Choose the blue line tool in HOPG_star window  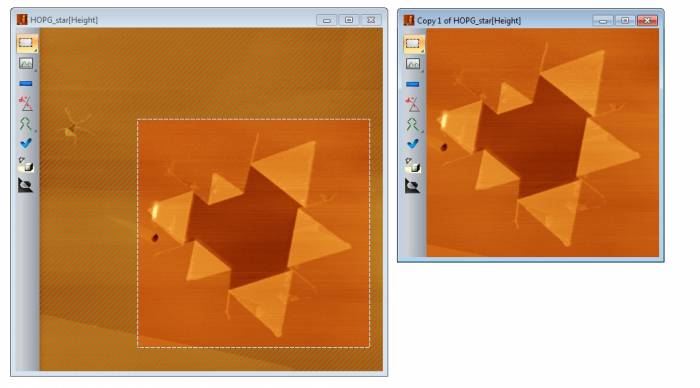(25, 83)
